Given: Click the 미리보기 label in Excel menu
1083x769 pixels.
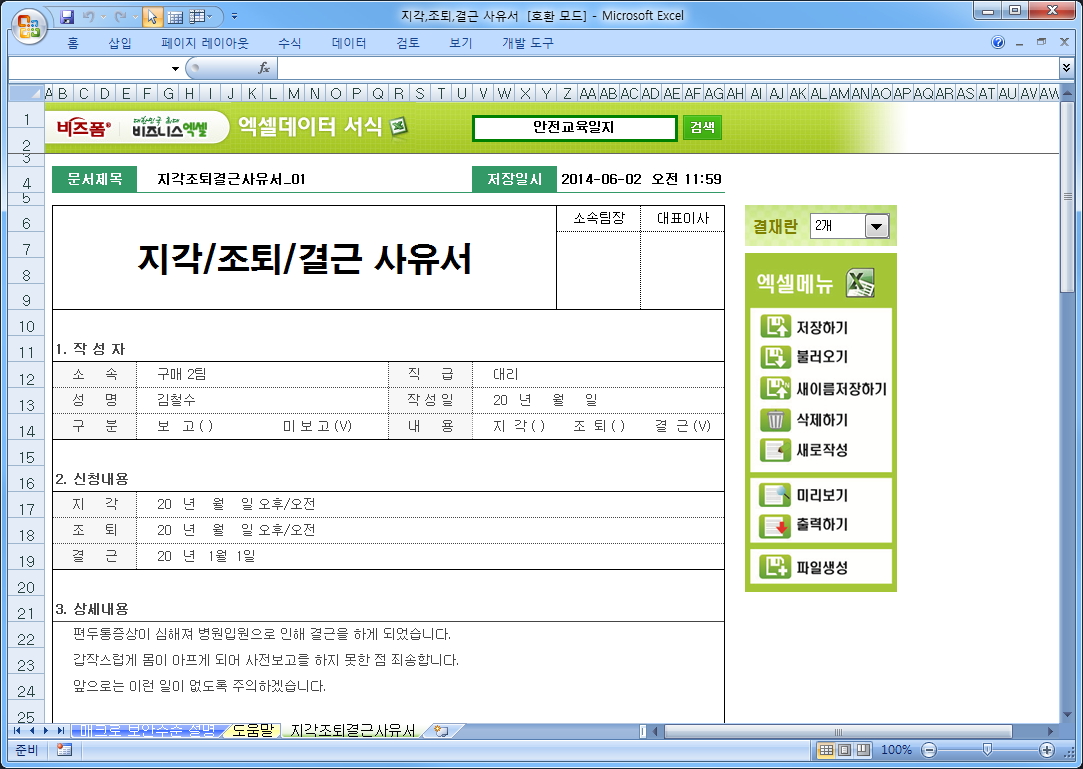Looking at the screenshot, I should pos(822,495).
